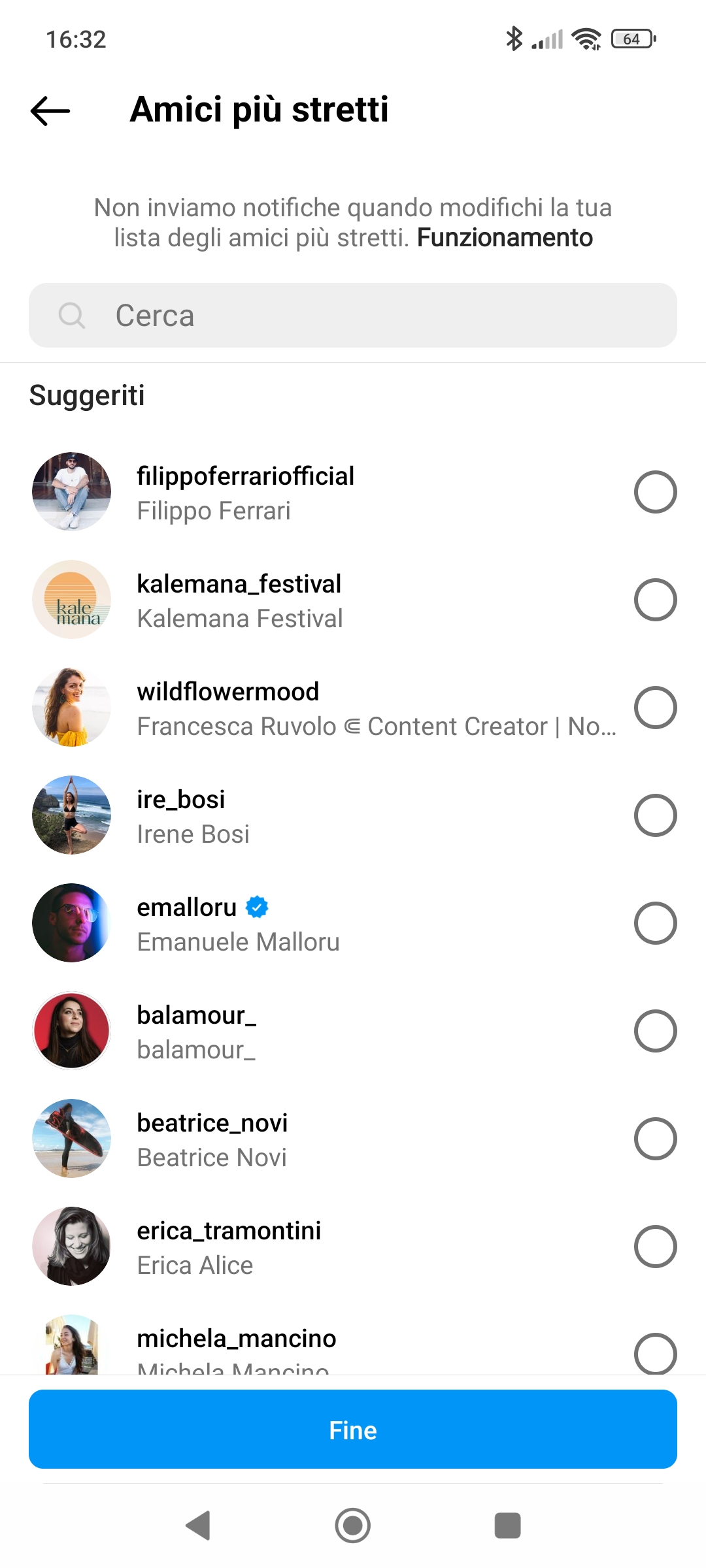Viewport: 706px width, 1568px height.
Task: Open the Funzionamento link
Action: (x=505, y=238)
